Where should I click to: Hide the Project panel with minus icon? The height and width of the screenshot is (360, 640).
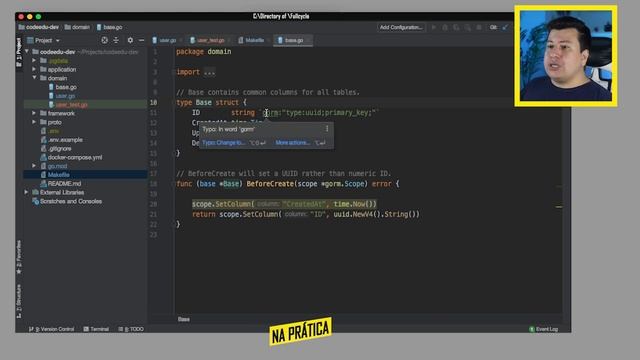pyautogui.click(x=142, y=40)
